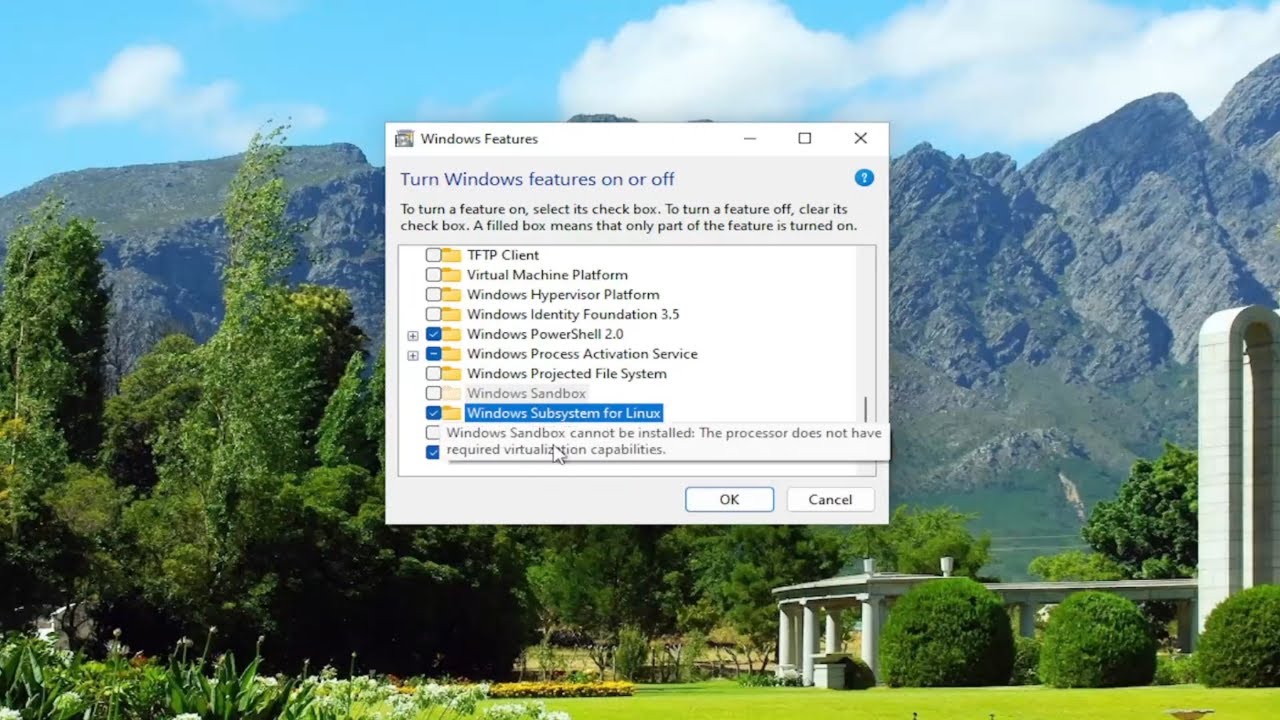
Task: Dismiss the dialog with Cancel
Action: coord(830,499)
